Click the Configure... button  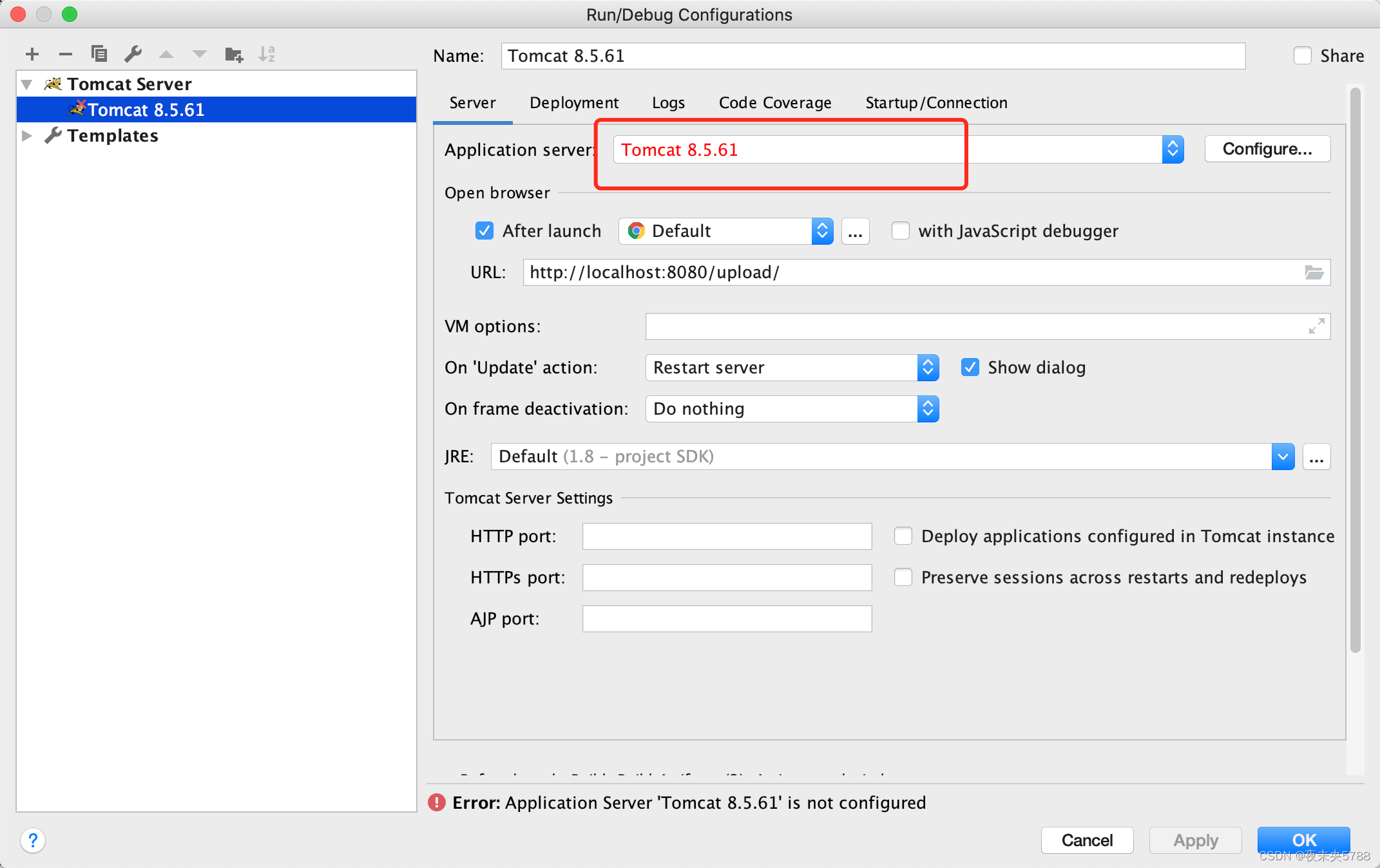[1267, 149]
